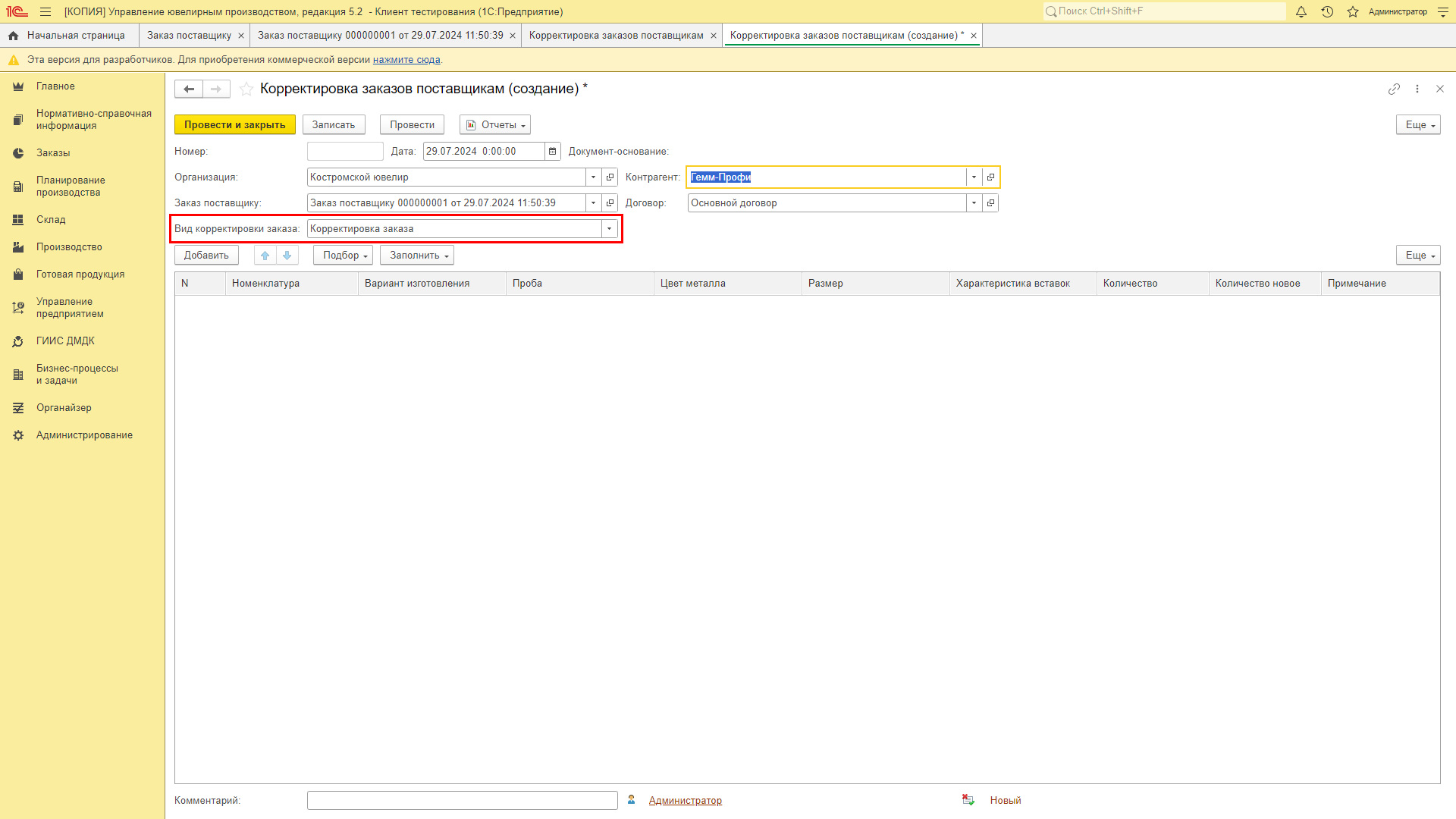This screenshot has height=819, width=1456.
Task: Click the document status icon near Новый
Action: point(968,799)
